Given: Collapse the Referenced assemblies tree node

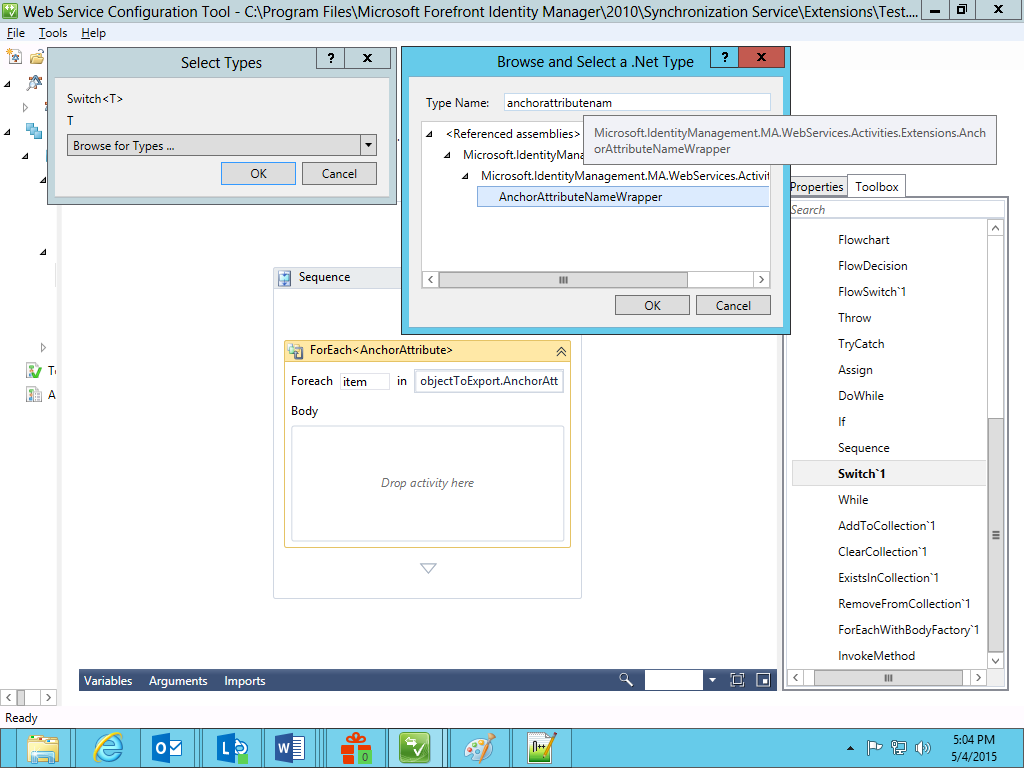Looking at the screenshot, I should [x=430, y=134].
